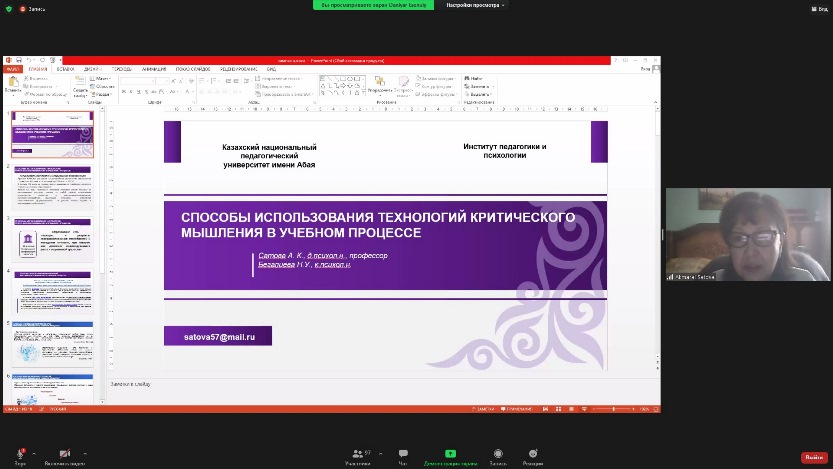Click the PowerPoint Paste icon
Screen dimensions: 833x469
(x=13, y=84)
